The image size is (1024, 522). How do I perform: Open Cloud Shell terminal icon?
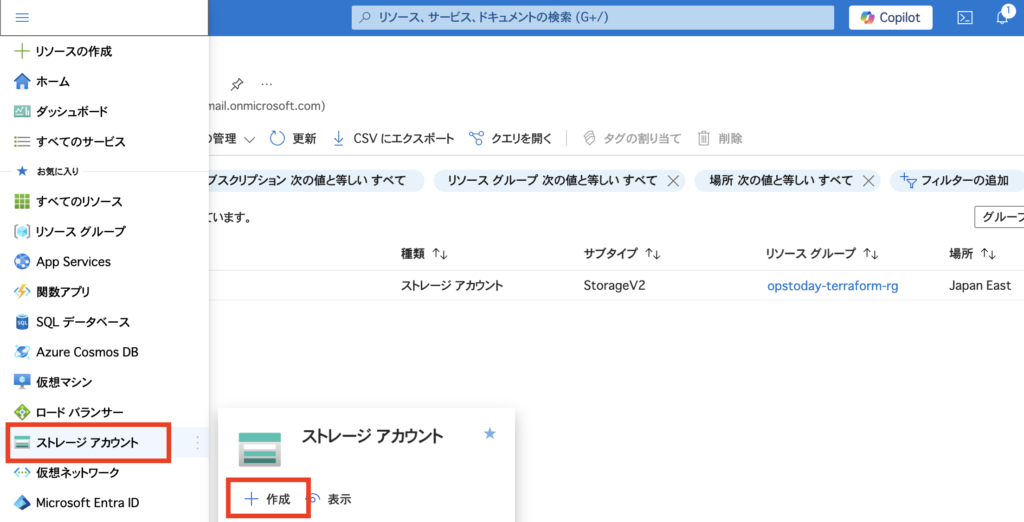[965, 18]
